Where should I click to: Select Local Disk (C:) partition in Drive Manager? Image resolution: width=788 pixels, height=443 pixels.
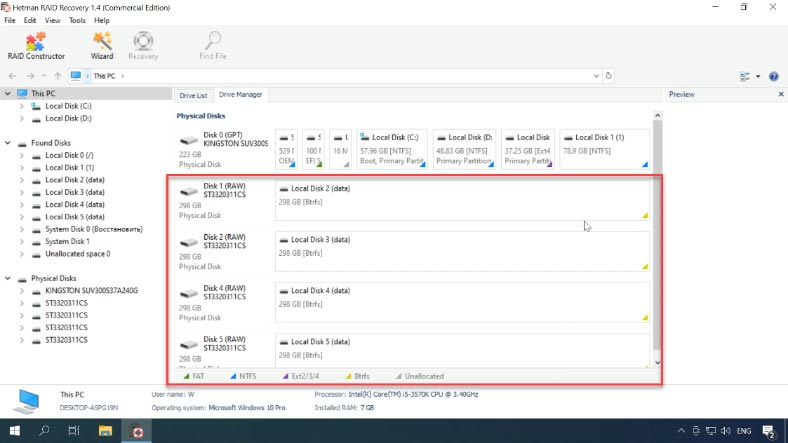click(392, 149)
